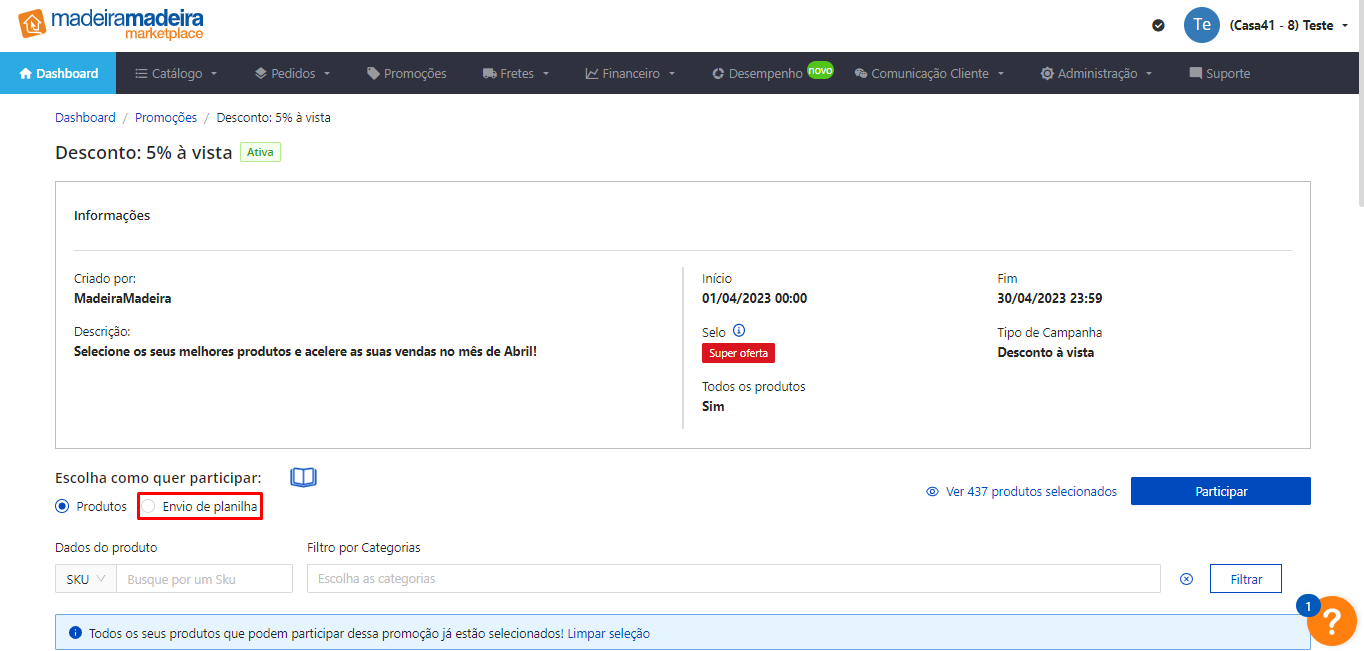The image size is (1364, 651).
Task: Open the (Casa41 - 8) Teste account dropdown
Action: click(1289, 25)
